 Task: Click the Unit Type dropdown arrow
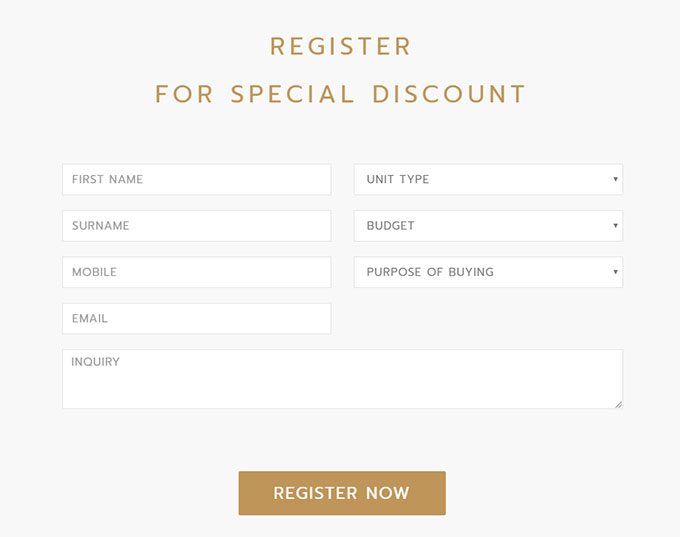[x=615, y=180]
